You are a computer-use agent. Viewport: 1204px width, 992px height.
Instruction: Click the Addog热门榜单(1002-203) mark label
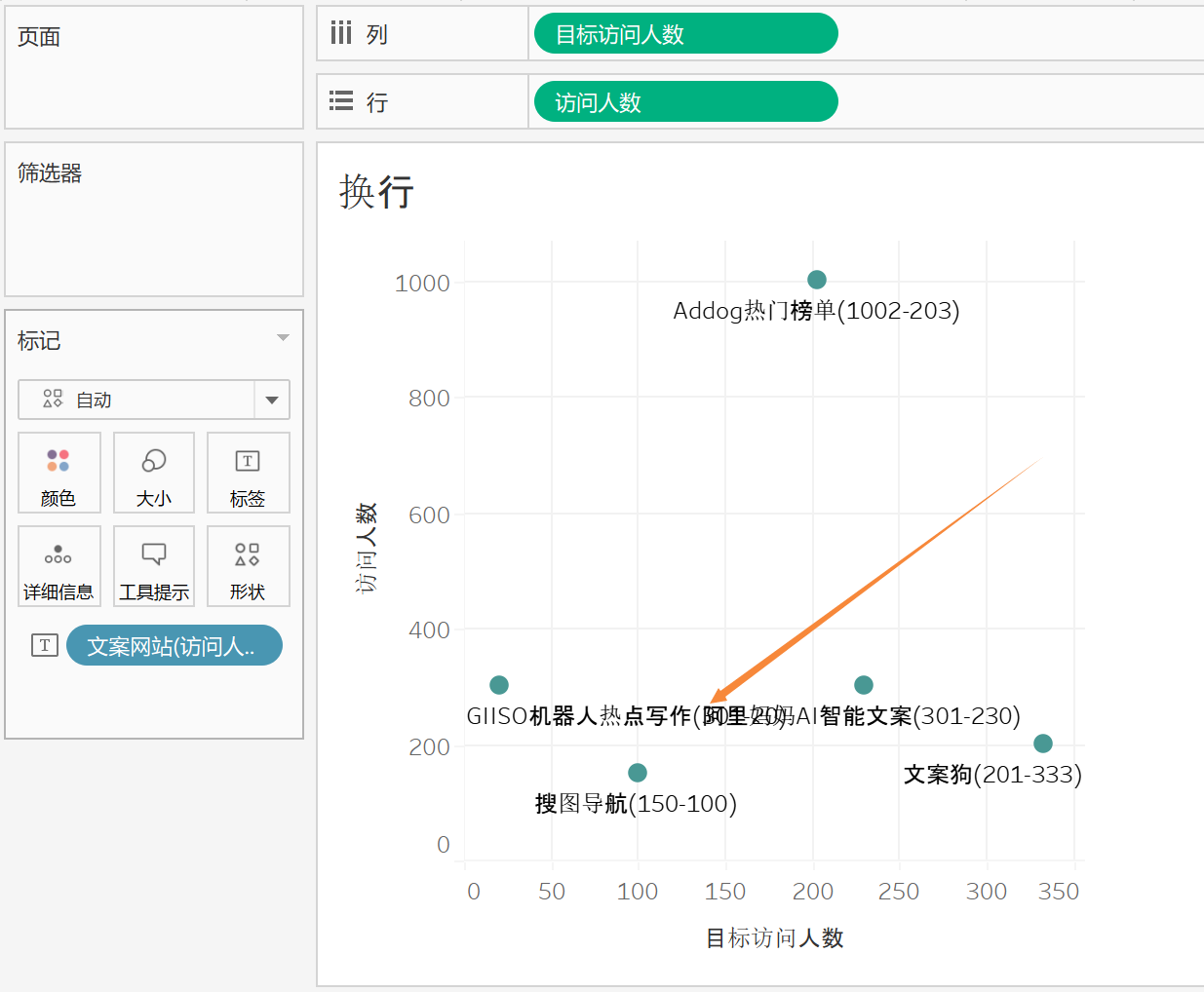coord(816,311)
